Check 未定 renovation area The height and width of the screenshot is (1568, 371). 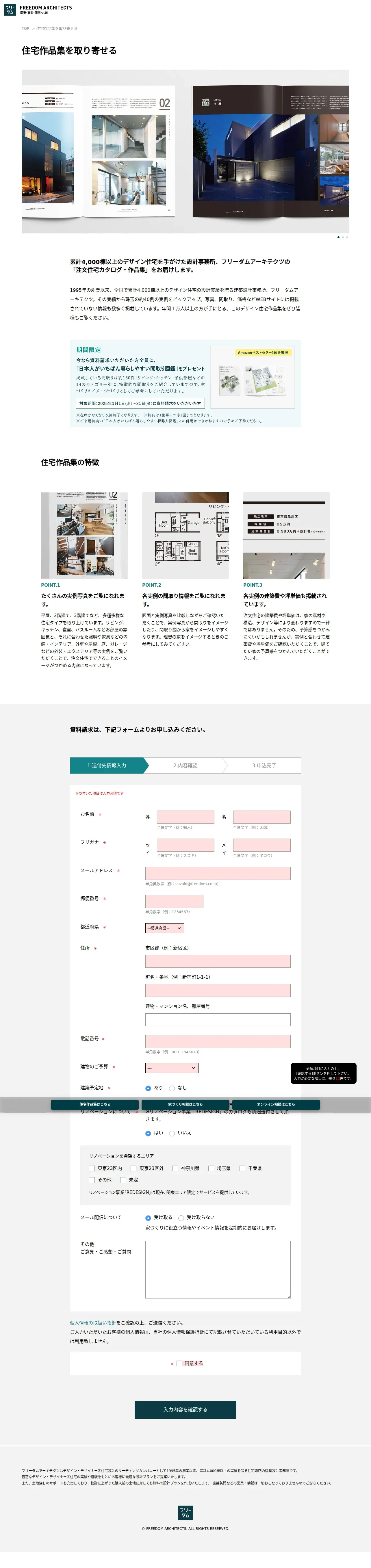123,1180
